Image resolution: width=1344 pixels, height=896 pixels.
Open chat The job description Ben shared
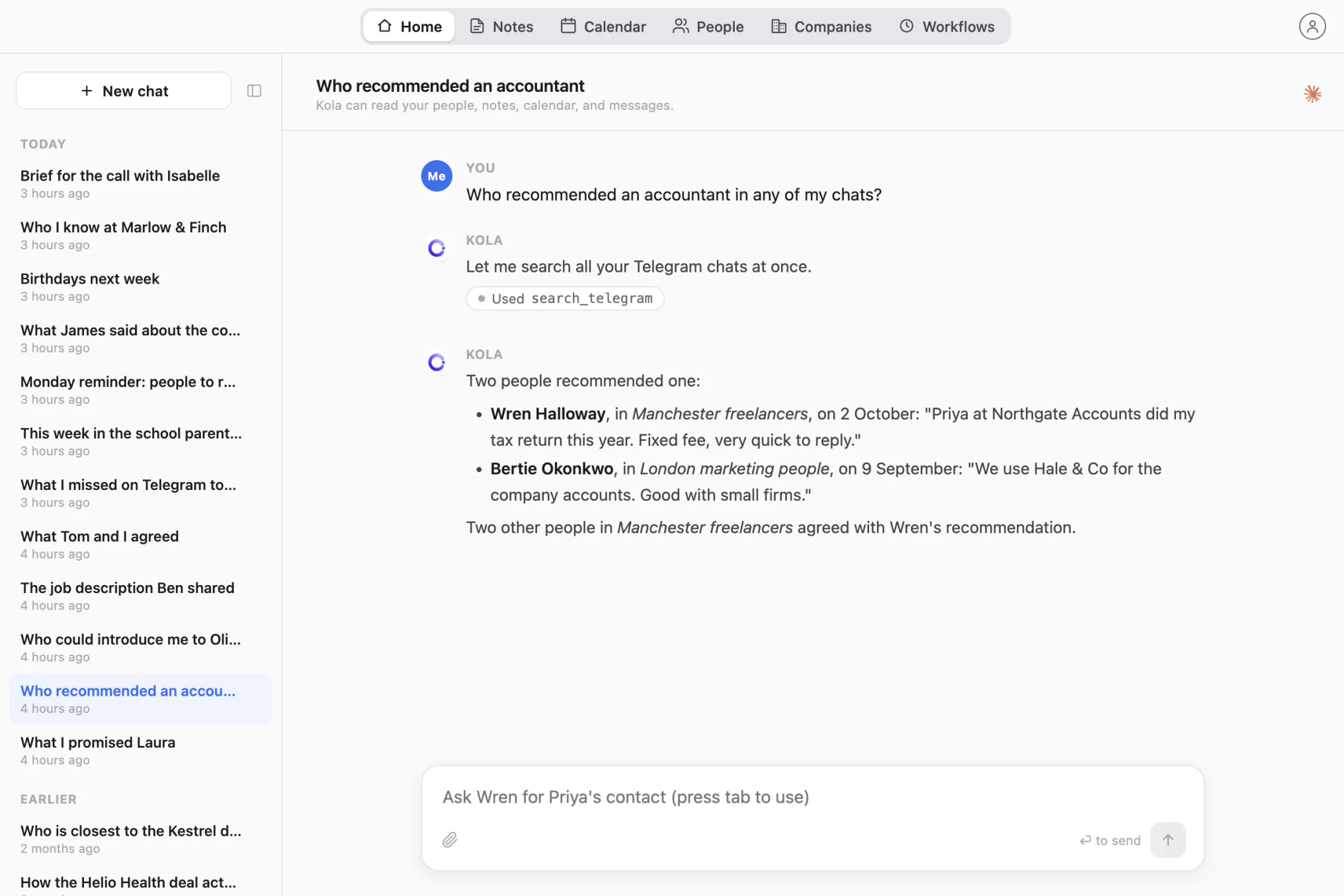tap(140, 596)
